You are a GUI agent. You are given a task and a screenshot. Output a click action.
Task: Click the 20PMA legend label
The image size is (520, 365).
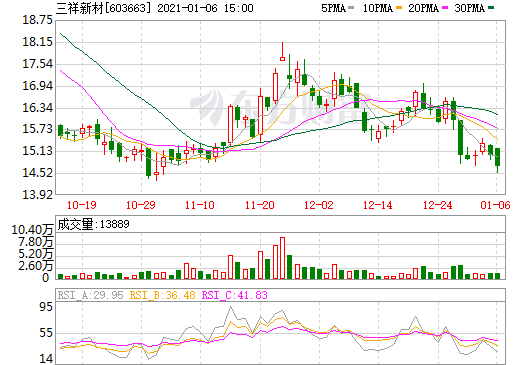click(424, 8)
